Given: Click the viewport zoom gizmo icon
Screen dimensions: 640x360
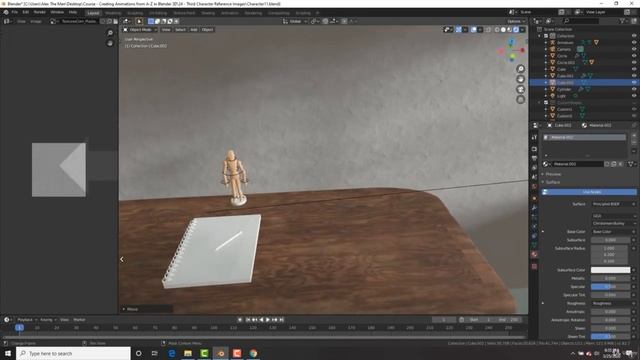Looking at the screenshot, I should pyautogui.click(x=520, y=69).
